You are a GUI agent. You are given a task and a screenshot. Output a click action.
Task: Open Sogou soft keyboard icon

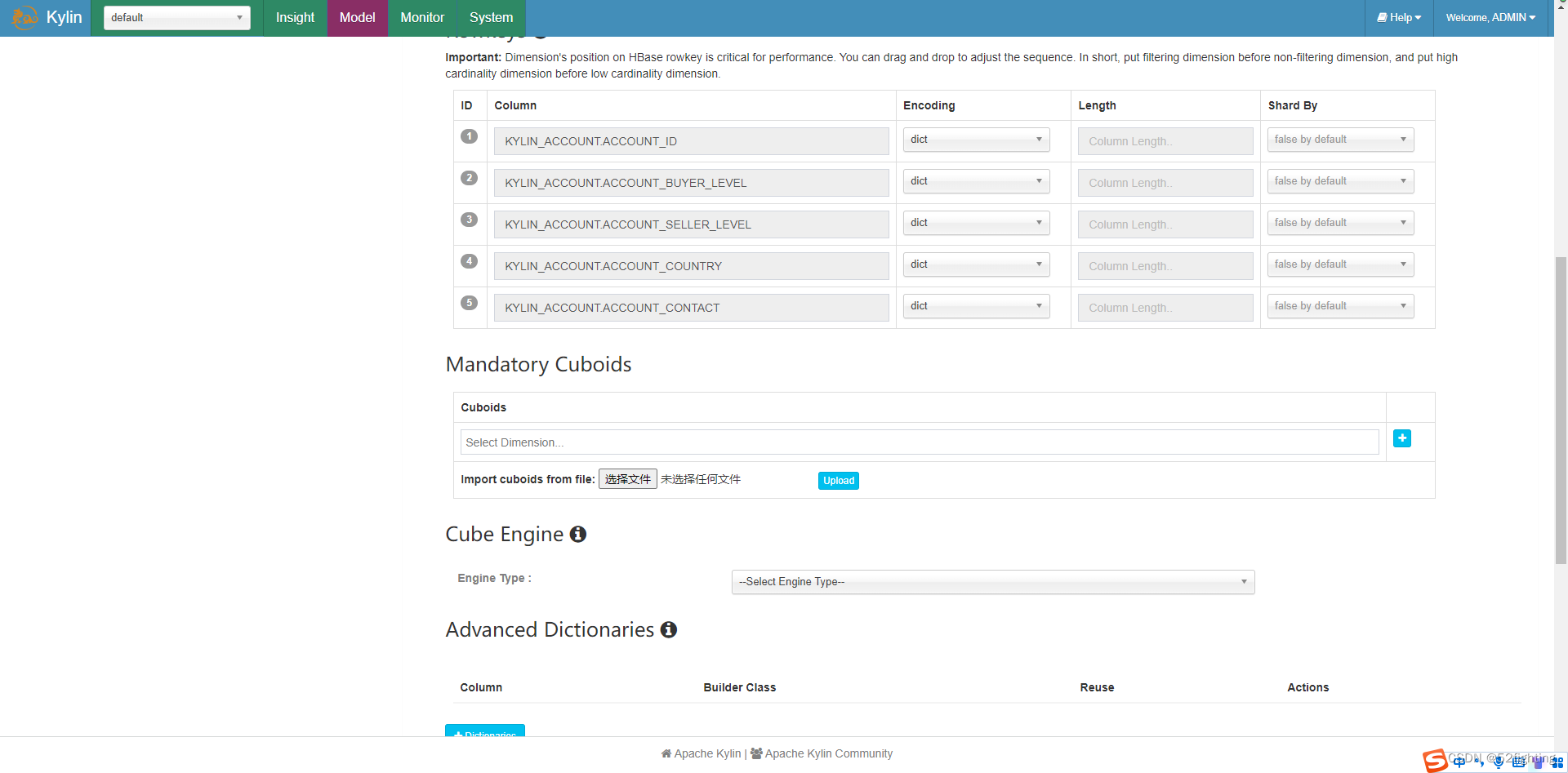1518,762
